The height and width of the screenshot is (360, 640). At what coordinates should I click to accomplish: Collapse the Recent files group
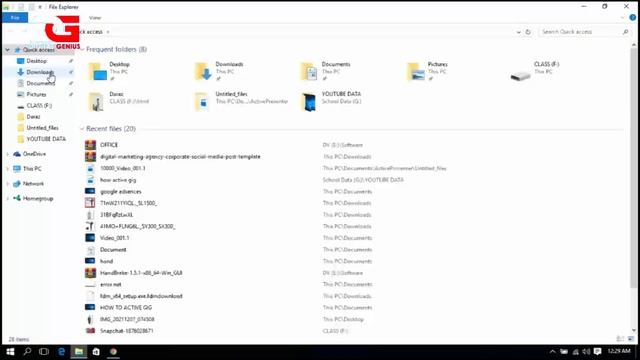coord(82,129)
